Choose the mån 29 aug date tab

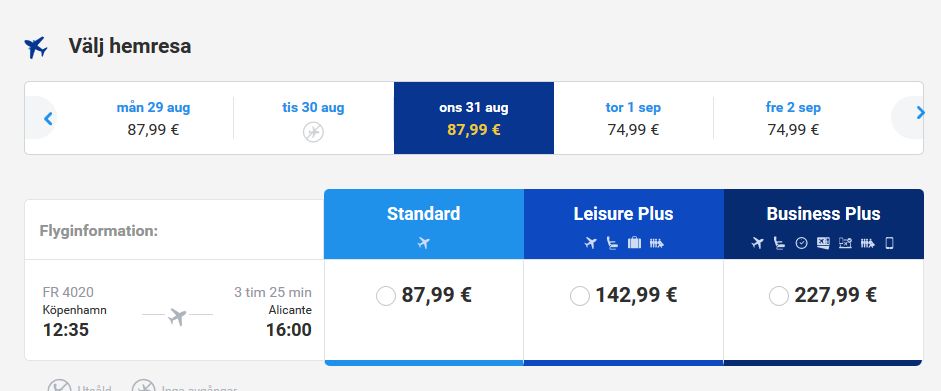coord(153,118)
